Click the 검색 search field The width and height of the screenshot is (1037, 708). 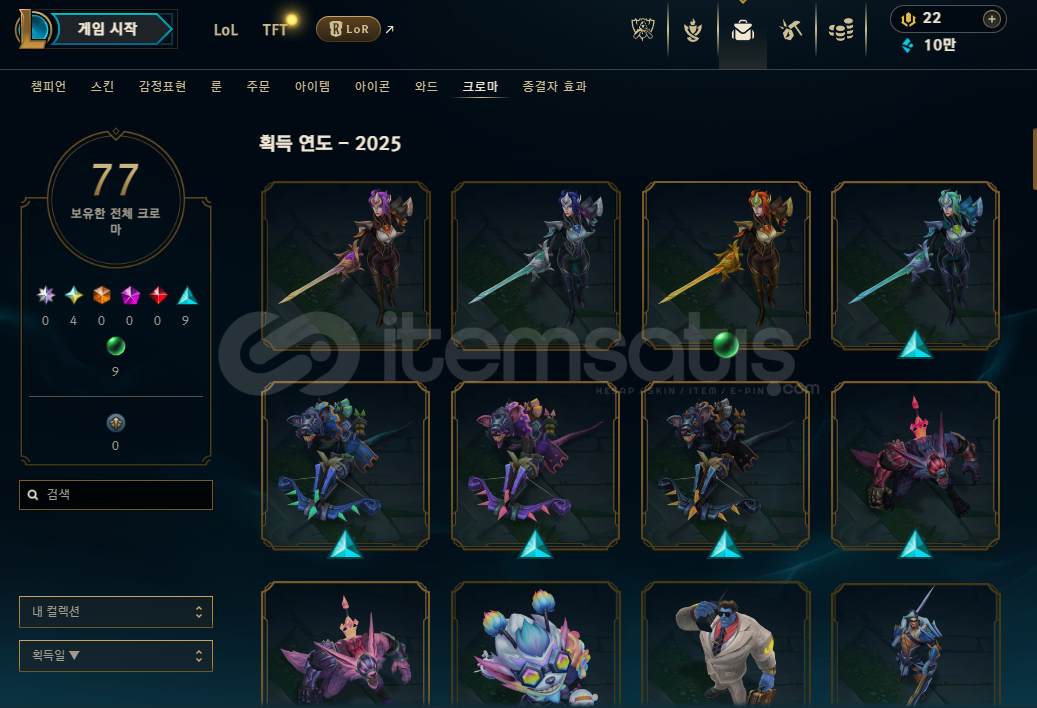coord(116,495)
